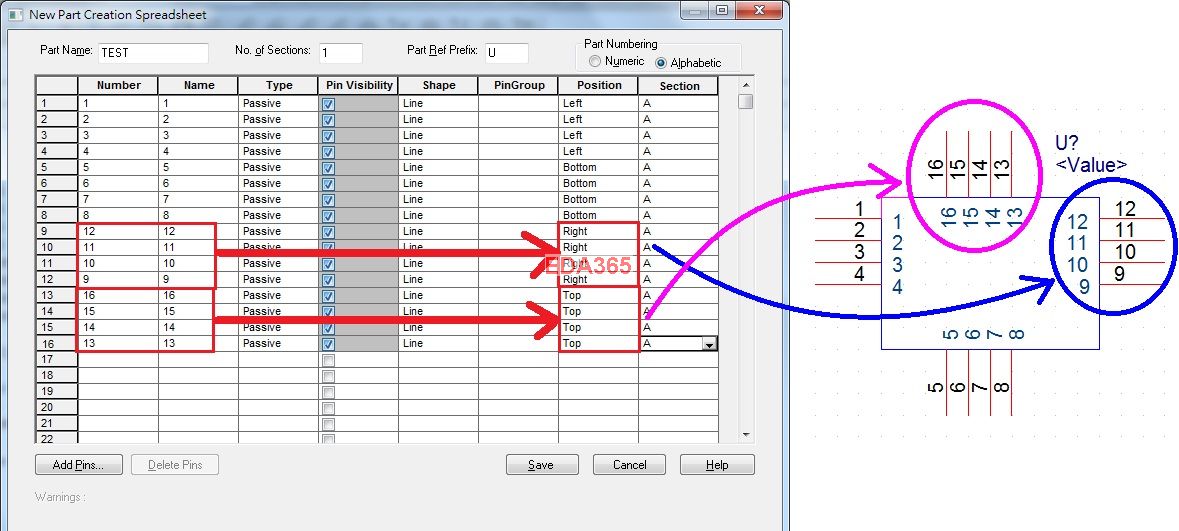Screen dimensions: 1179x531
Task: Click Name cell 16 in row 13
Action: (x=199, y=296)
